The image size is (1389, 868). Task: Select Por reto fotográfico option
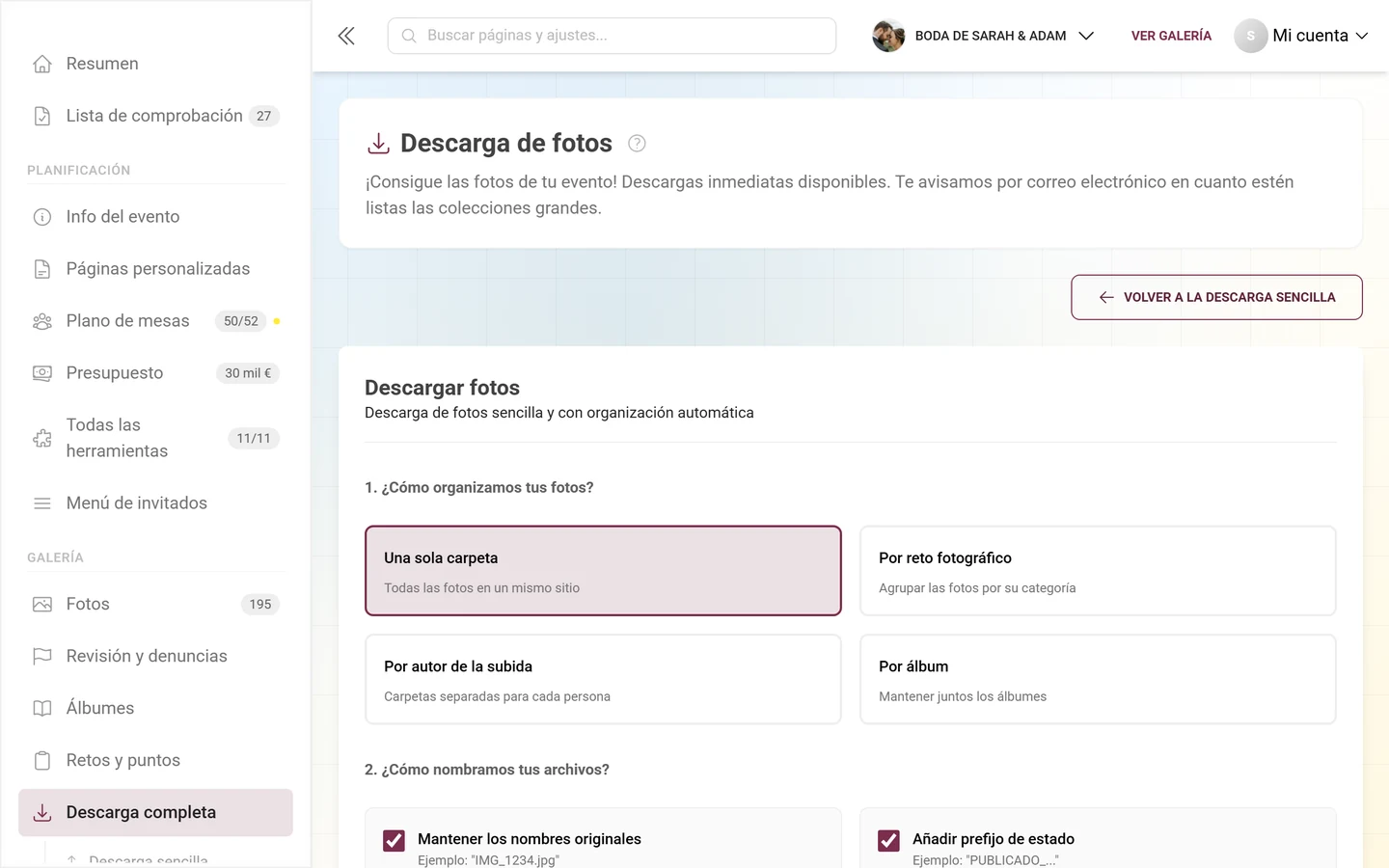click(x=1098, y=571)
